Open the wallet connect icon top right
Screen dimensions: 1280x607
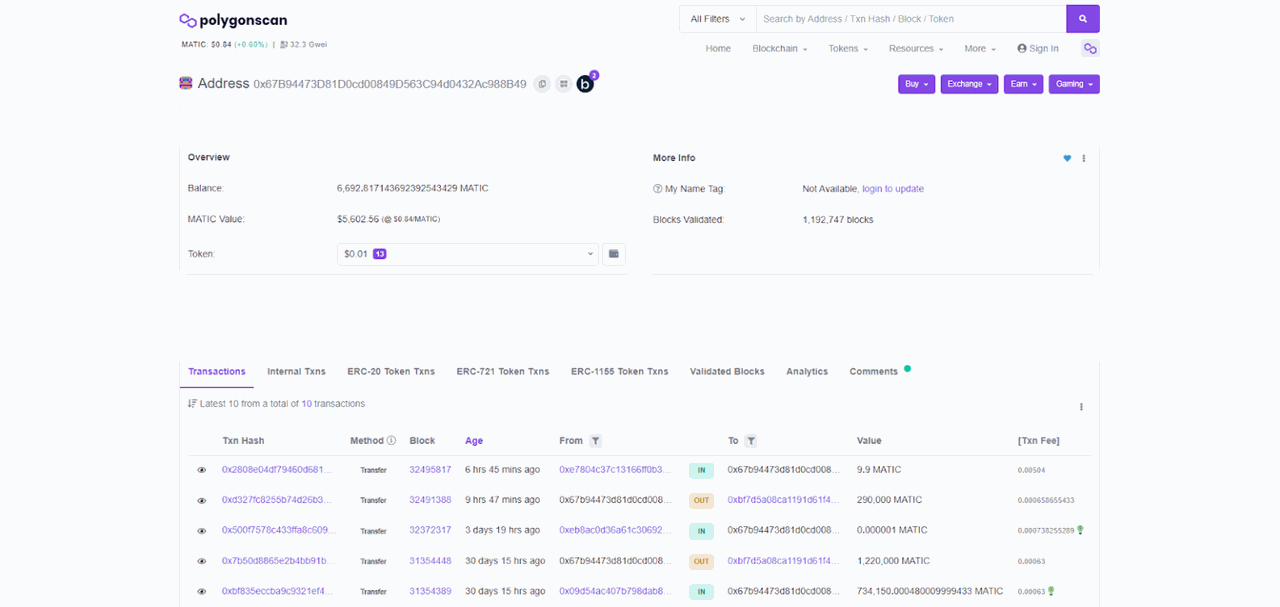tap(1090, 48)
